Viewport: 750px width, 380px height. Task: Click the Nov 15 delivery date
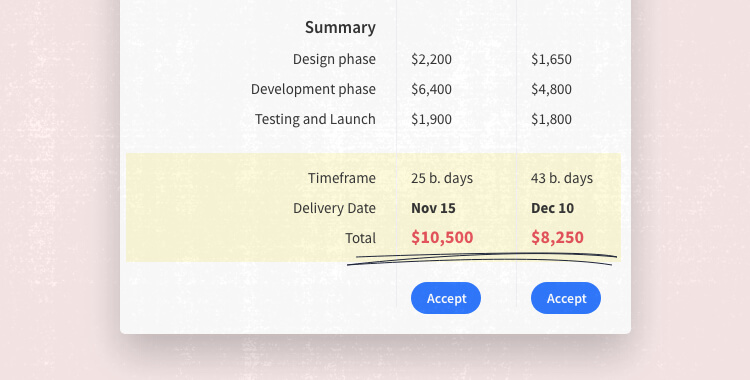pyautogui.click(x=433, y=208)
